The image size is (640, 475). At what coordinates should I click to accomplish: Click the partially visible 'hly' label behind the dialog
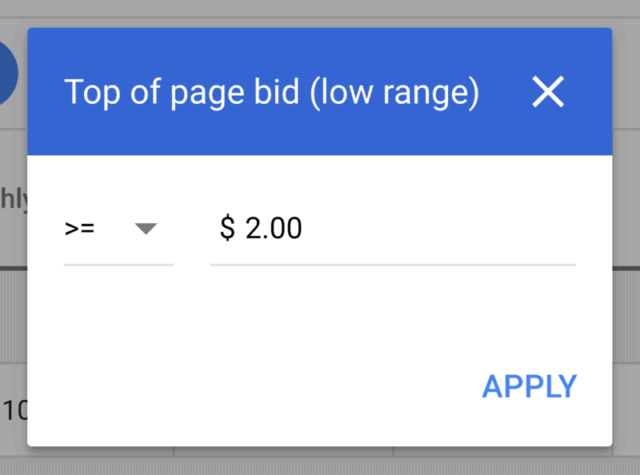[13, 199]
